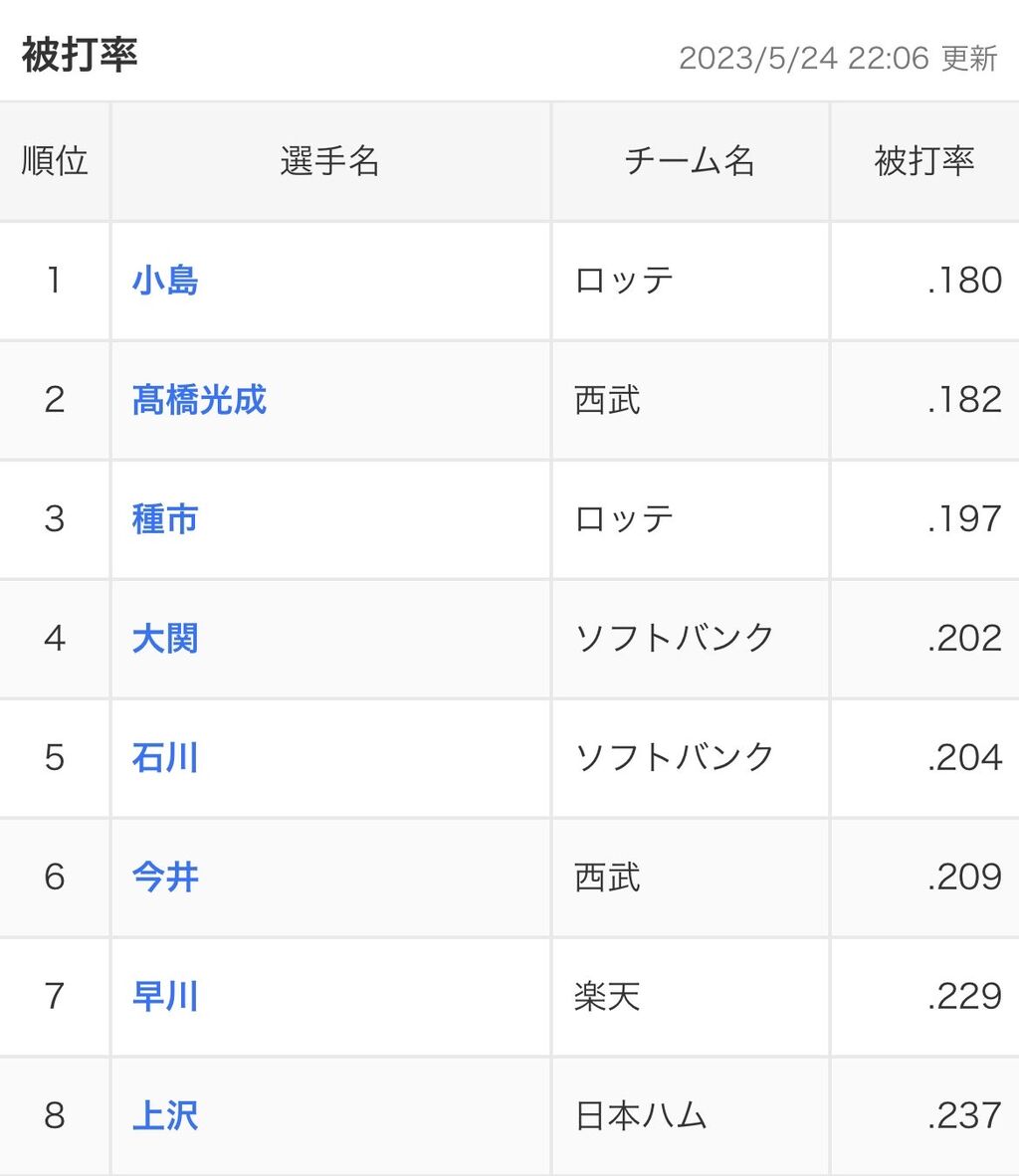This screenshot has width=1019, height=1176.
Task: Open player link 髙橋光成
Action: click(199, 400)
